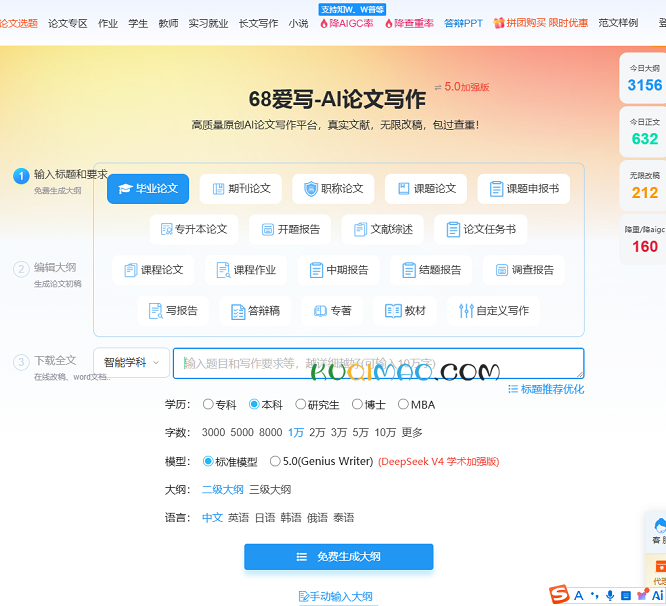
Task: Open the 拼团购买 限时优惠 link
Action: pyautogui.click(x=541, y=23)
